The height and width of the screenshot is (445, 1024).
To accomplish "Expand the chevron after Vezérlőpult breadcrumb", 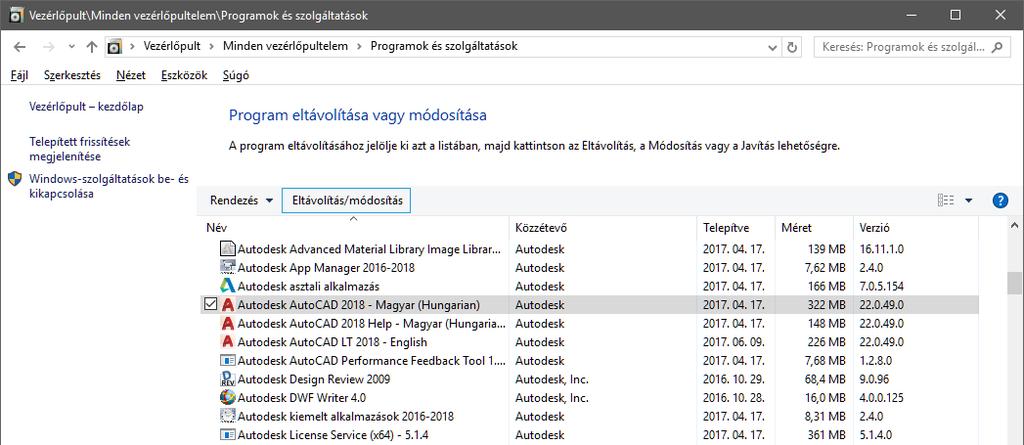I will [x=211, y=46].
